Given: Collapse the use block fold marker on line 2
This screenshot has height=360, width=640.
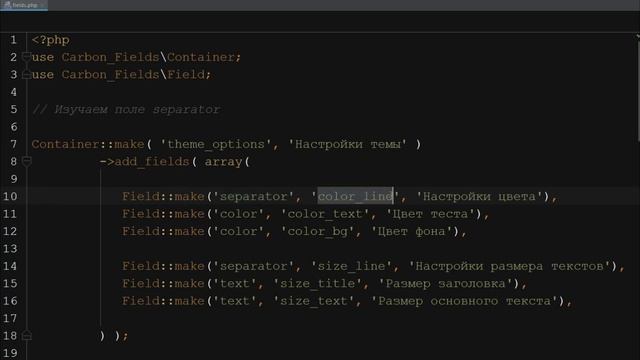Looking at the screenshot, I should click(27, 57).
